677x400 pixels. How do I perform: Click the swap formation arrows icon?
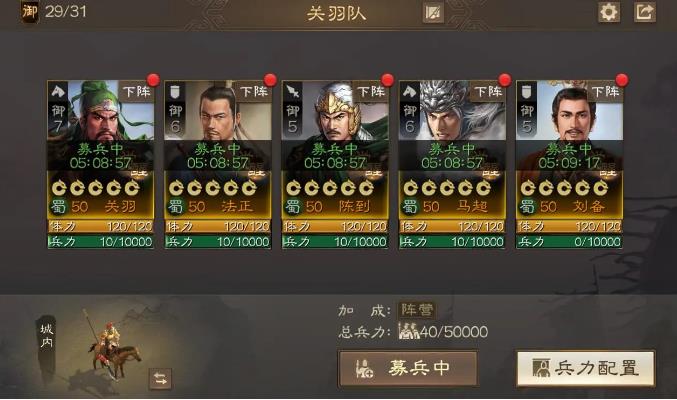pos(160,379)
